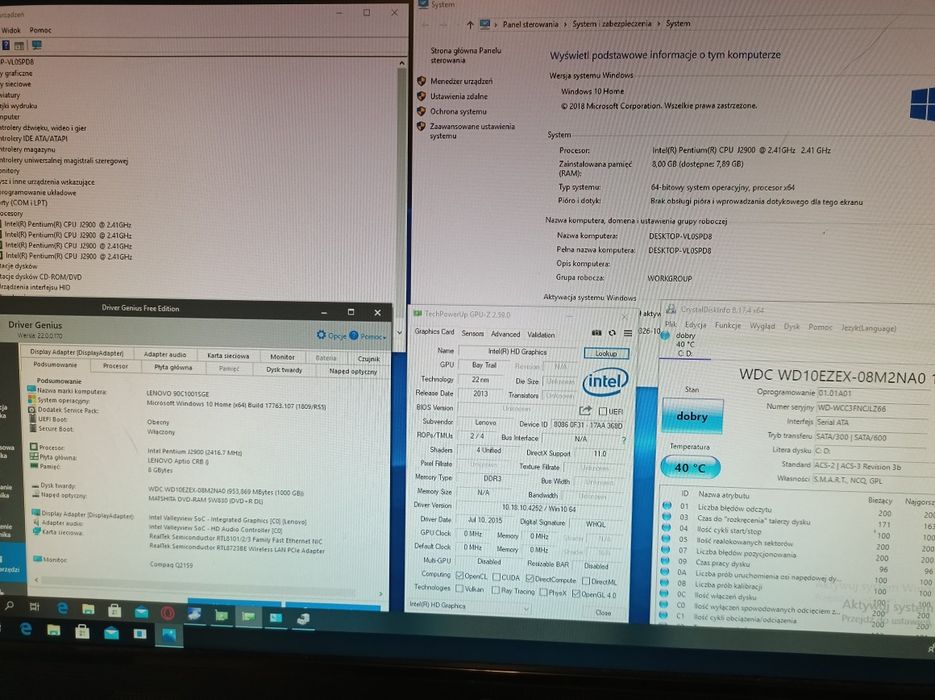The width and height of the screenshot is (935, 700).
Task: Click the chevron after System i zabezpieczenia breadcrumb
Action: click(x=658, y=24)
